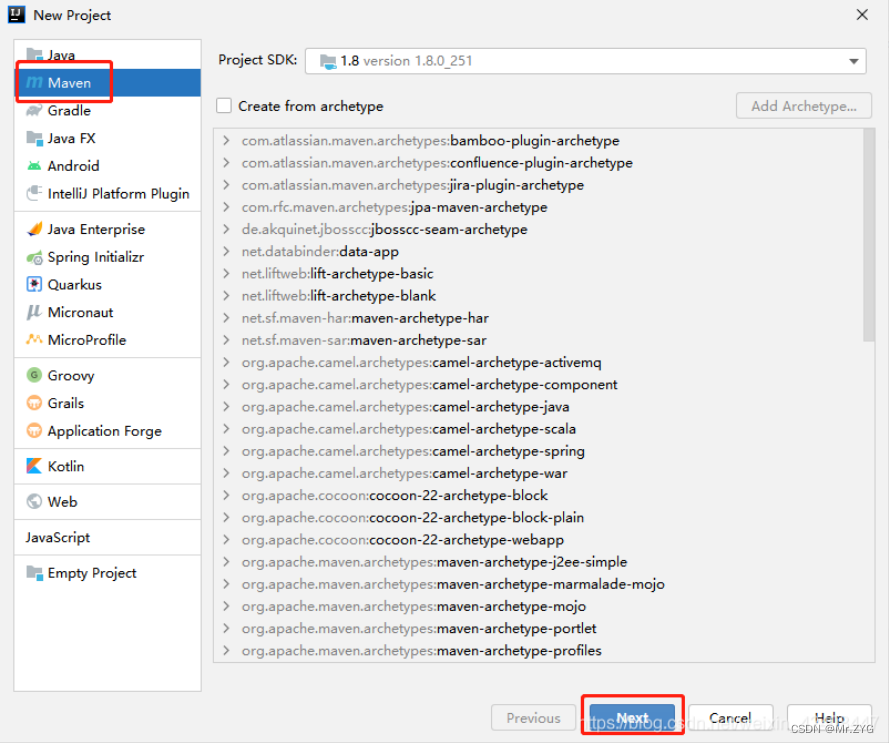Viewport: 889px width, 743px height.
Task: Select maven-archetype-j2ee-simple row
Action: 538,562
